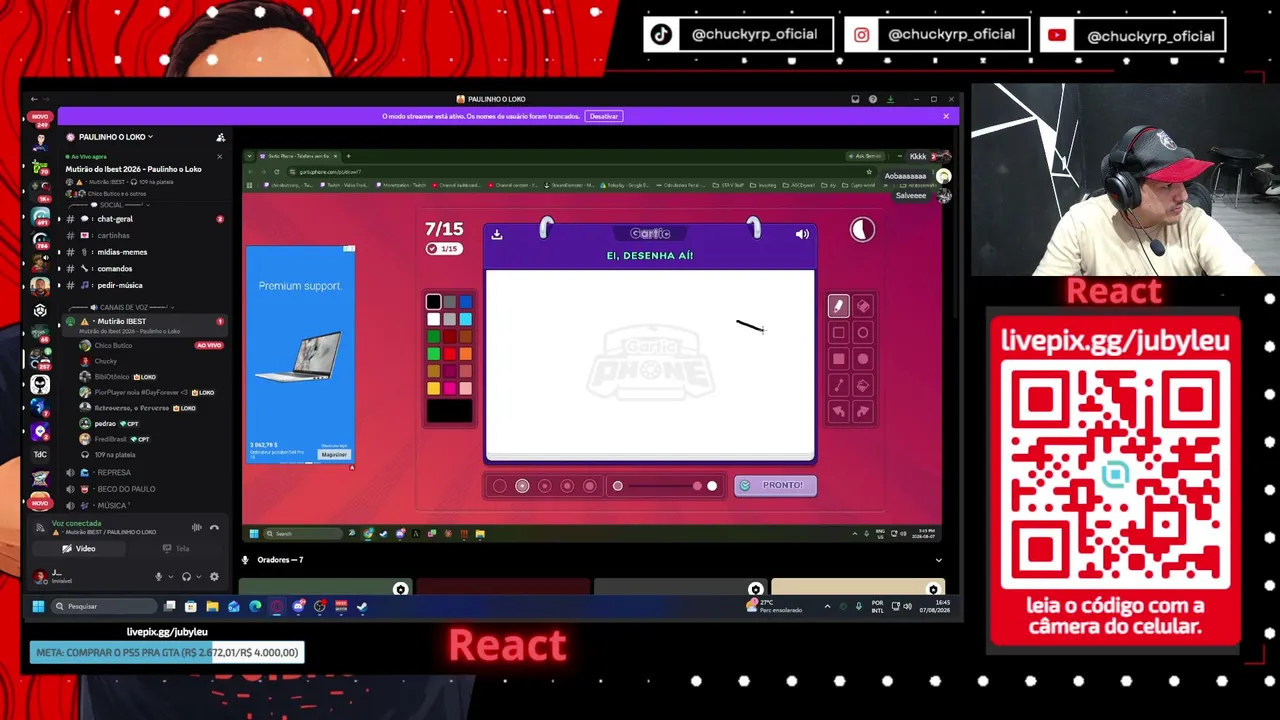
Task: Choose the filled circle shape tool
Action: [x=863, y=359]
